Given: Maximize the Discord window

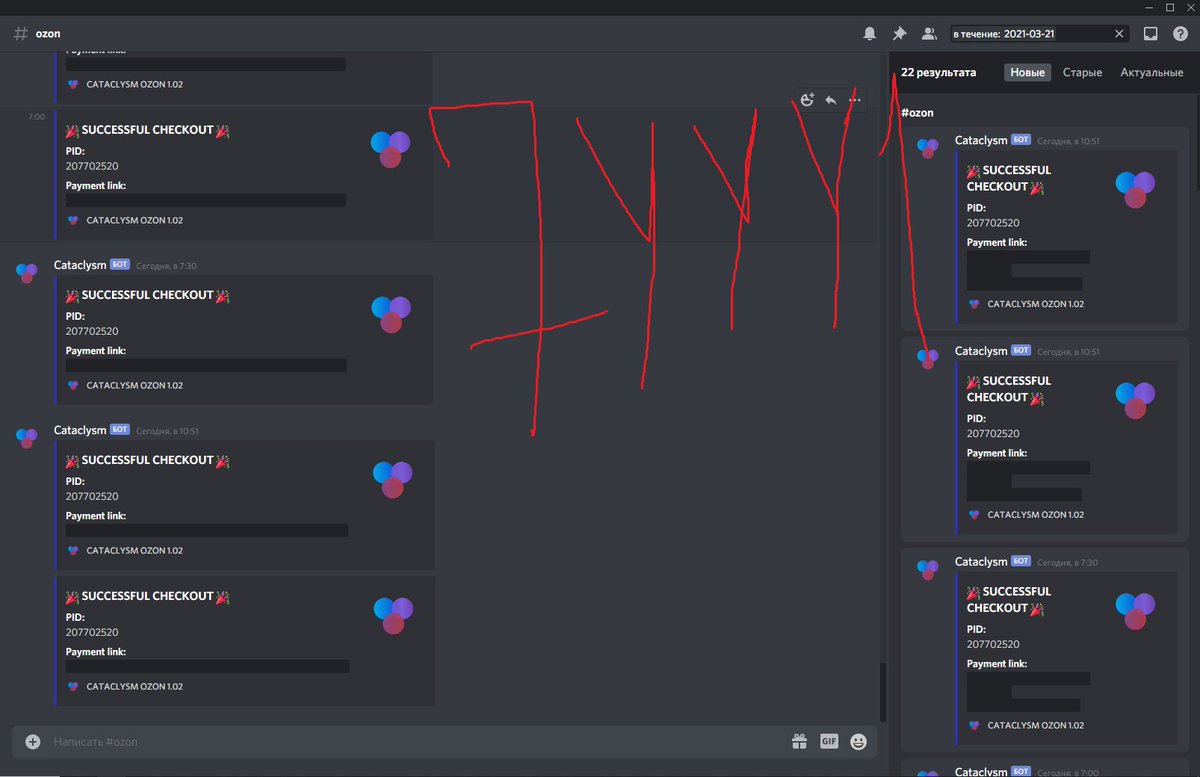Looking at the screenshot, I should (x=1169, y=7).
